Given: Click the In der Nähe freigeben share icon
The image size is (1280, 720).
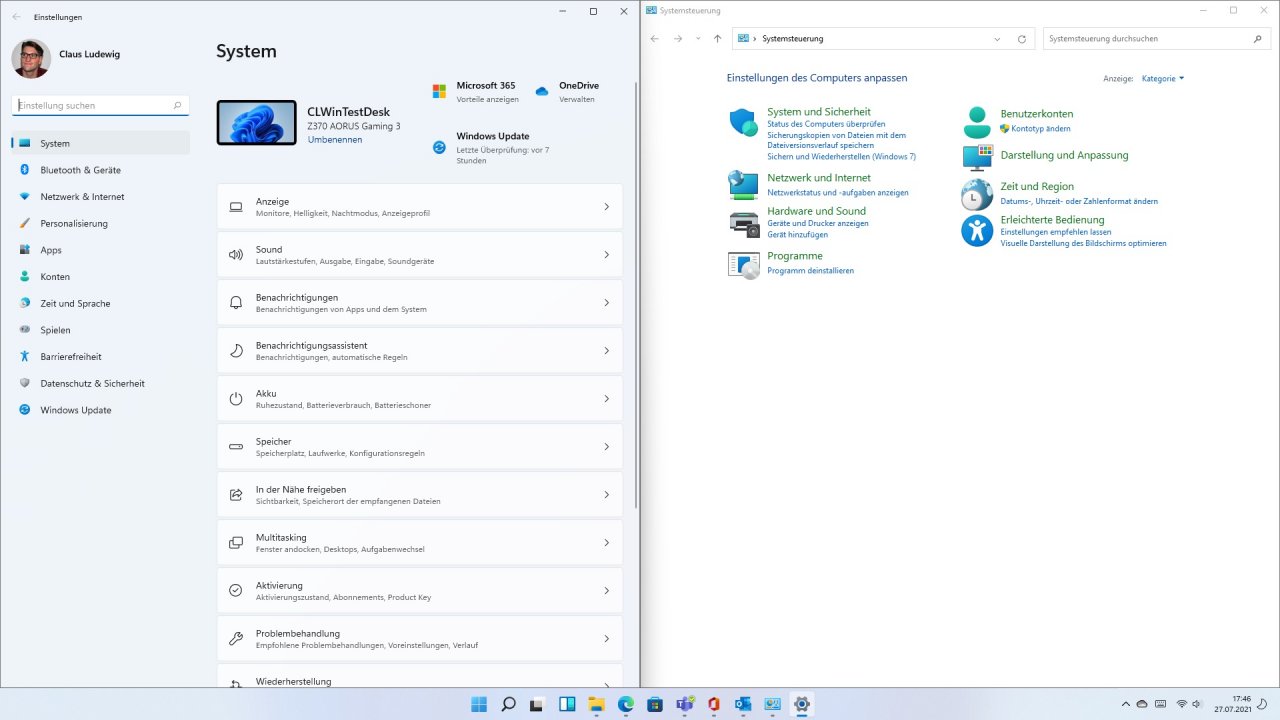Looking at the screenshot, I should coord(236,495).
